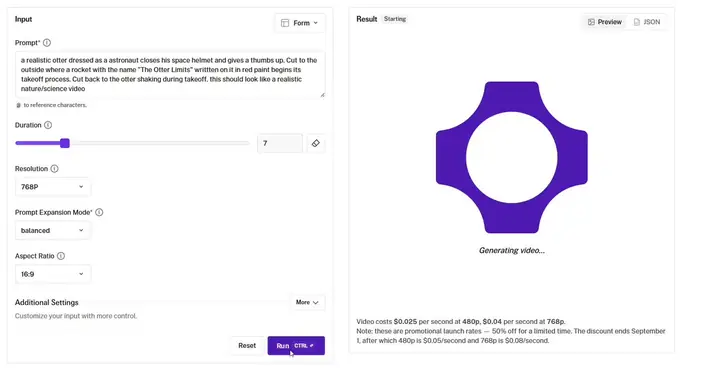This screenshot has width=720, height=368.
Task: Click the purple generating video spinner
Action: tap(512, 158)
